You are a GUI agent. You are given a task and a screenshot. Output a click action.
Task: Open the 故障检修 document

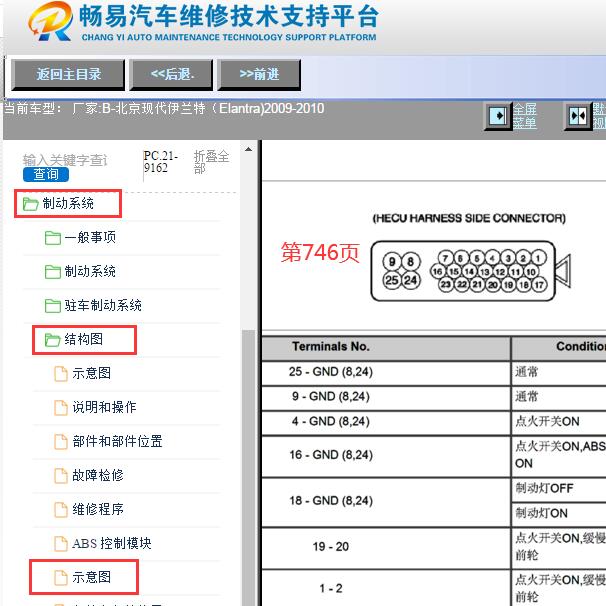(98, 475)
